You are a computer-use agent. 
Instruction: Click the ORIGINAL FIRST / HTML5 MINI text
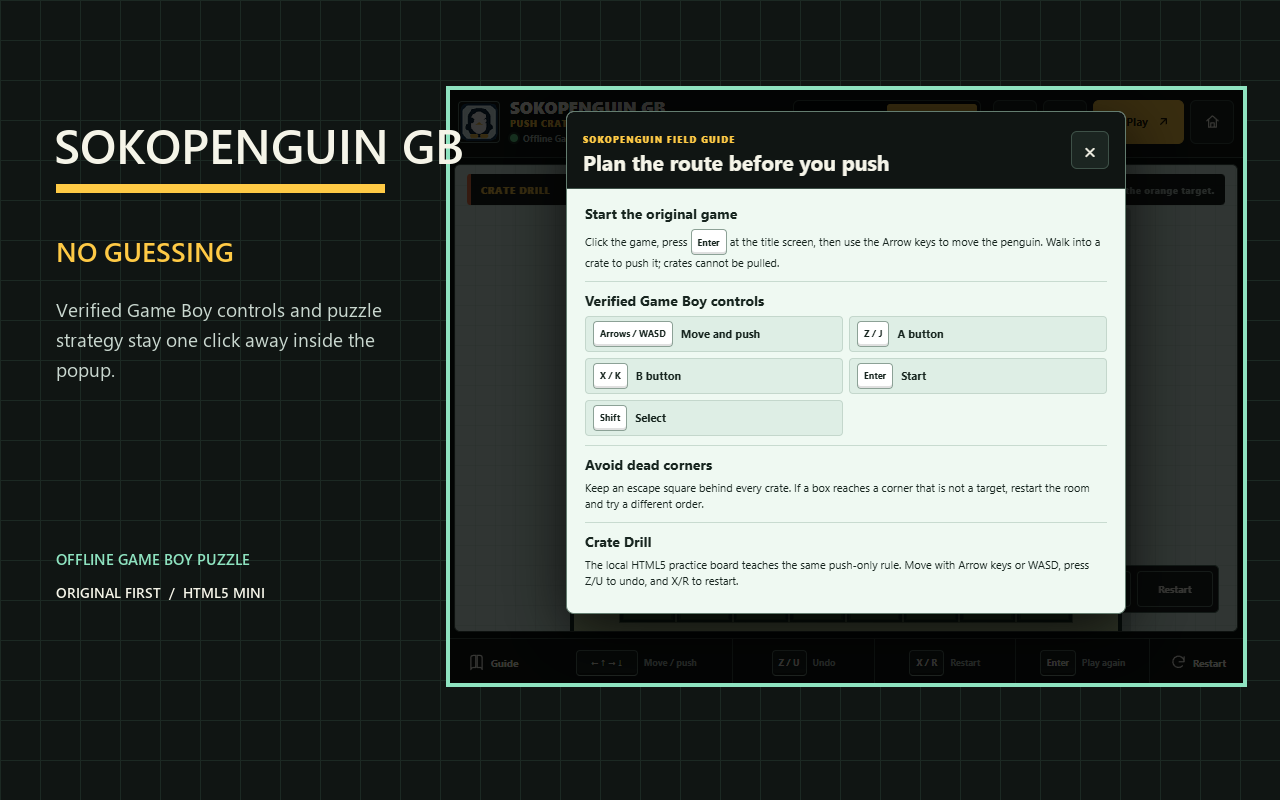pyautogui.click(x=160, y=593)
